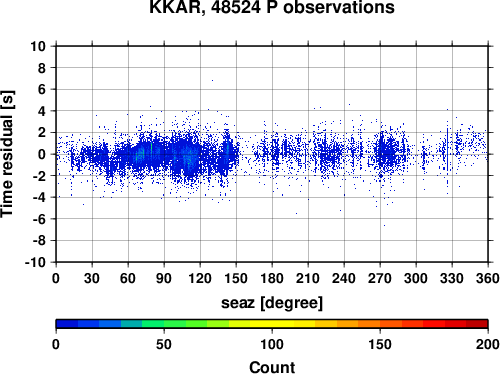Viewport: 500px width, 374px height.
Task: Click the x-axis tick label 180
Action: tap(272, 278)
